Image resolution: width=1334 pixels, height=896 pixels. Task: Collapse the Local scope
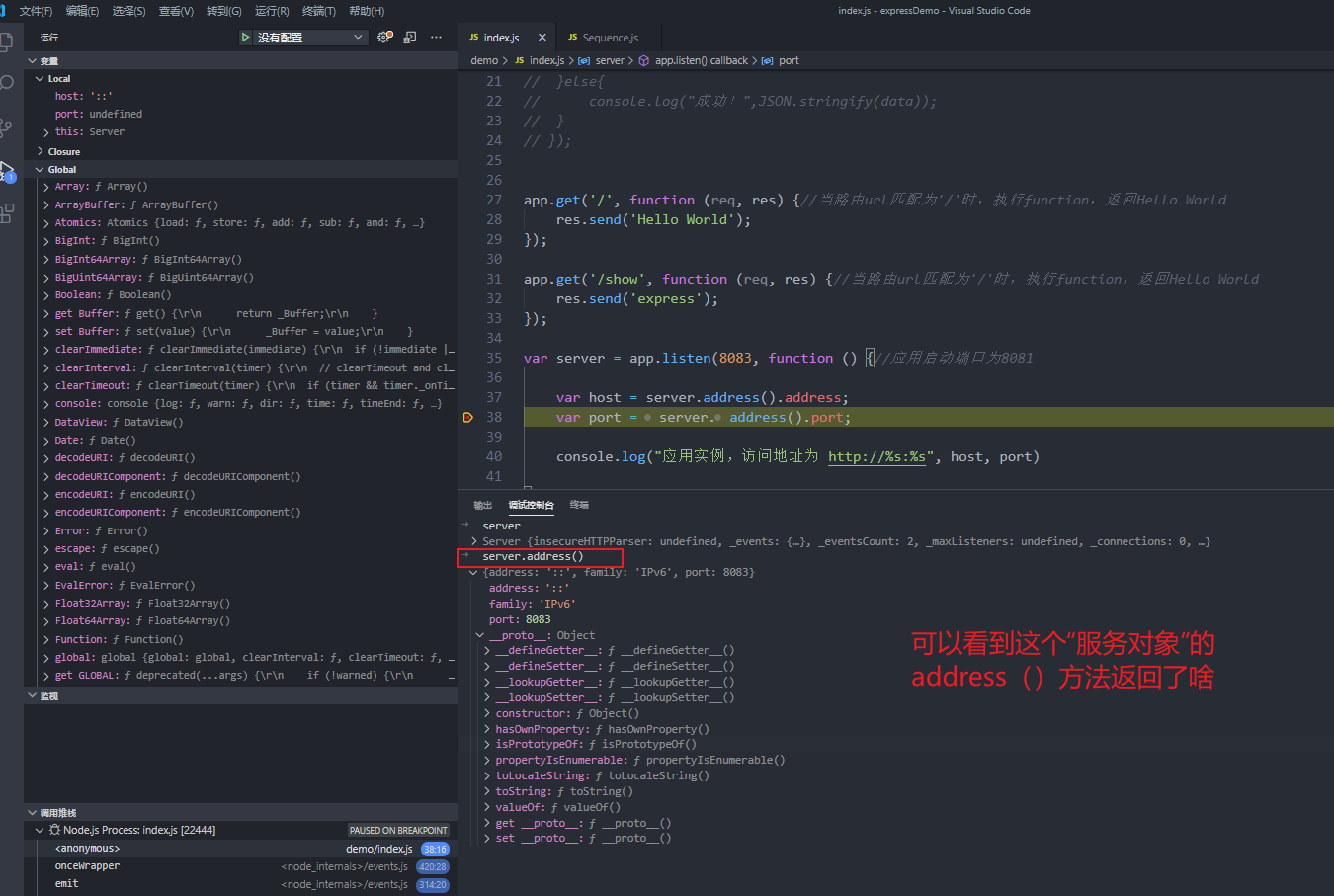click(40, 79)
